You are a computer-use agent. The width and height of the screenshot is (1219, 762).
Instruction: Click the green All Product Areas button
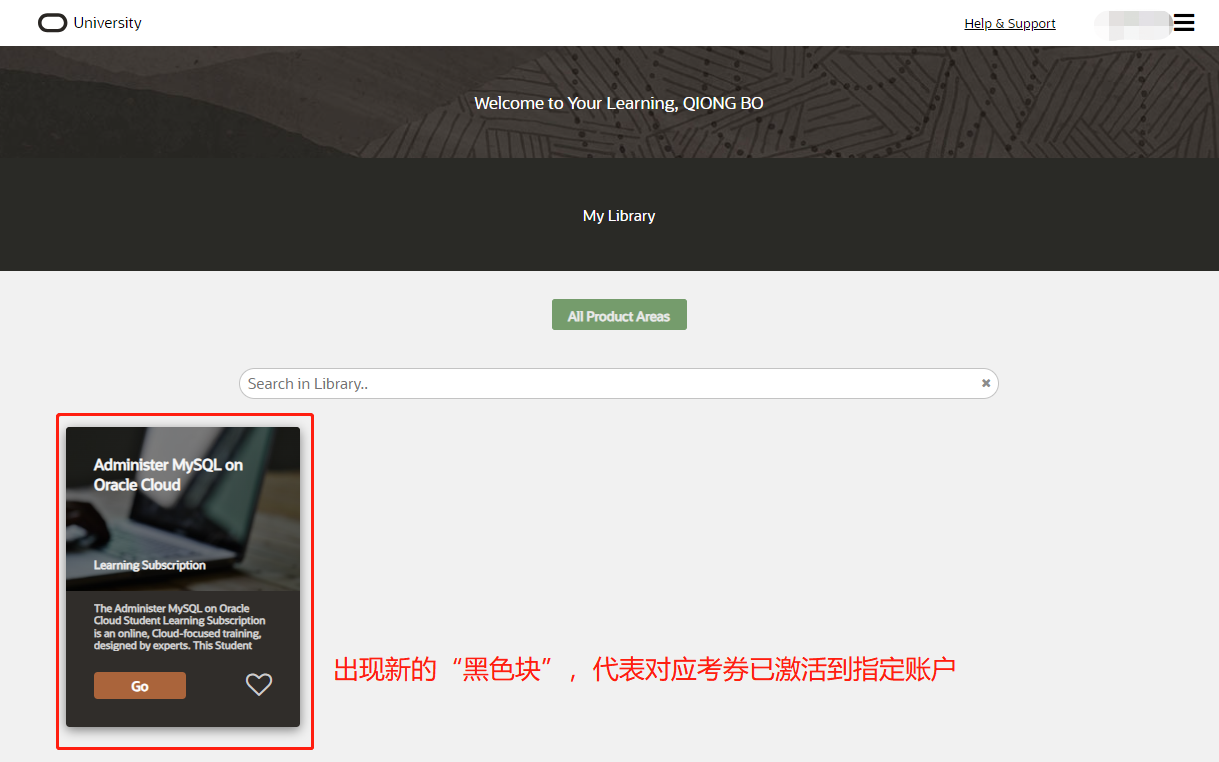(x=619, y=314)
